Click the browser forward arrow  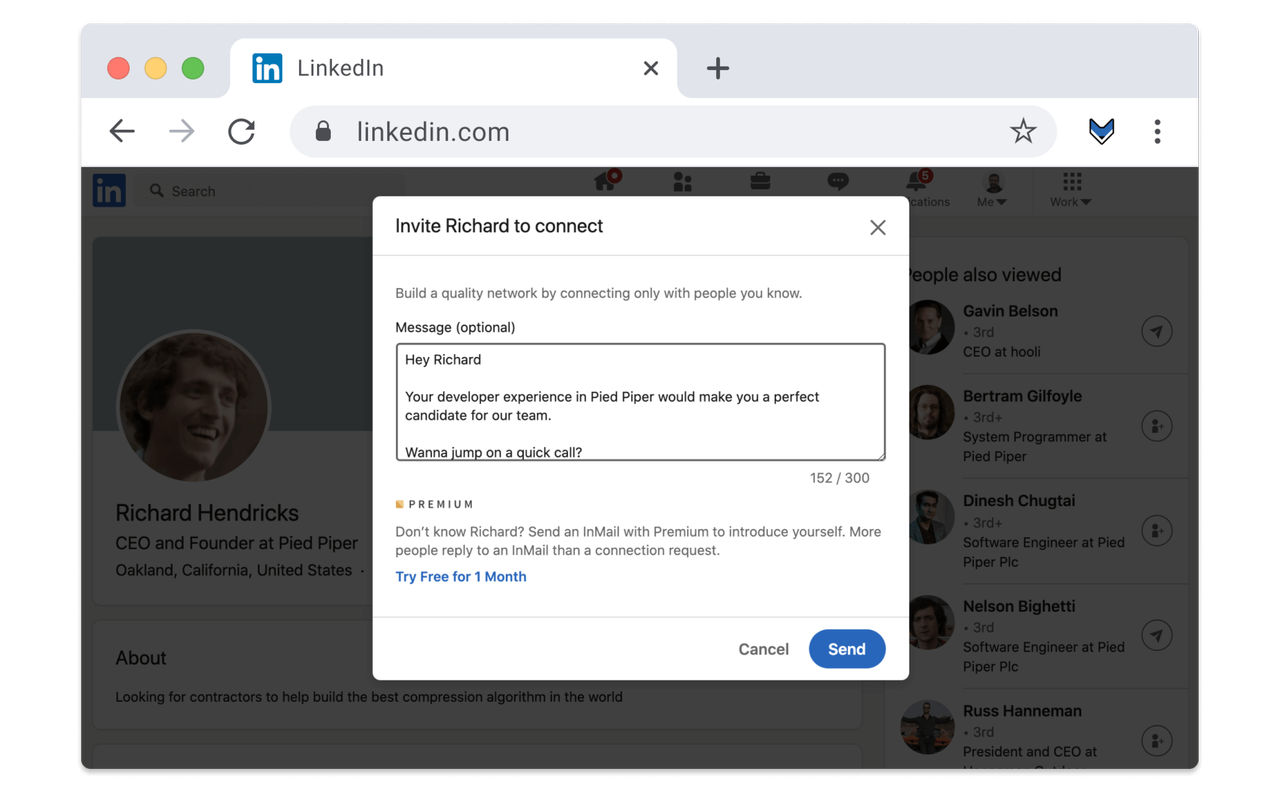click(181, 131)
